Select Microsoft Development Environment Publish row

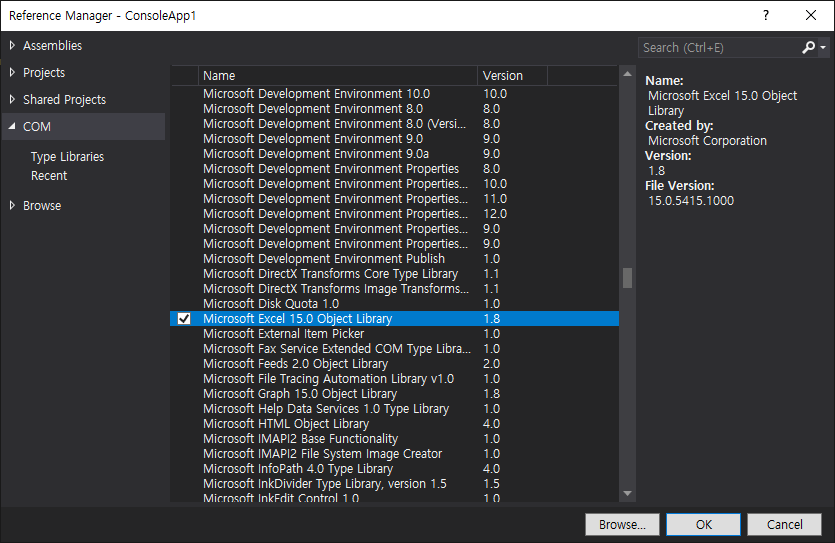[x=394, y=259]
